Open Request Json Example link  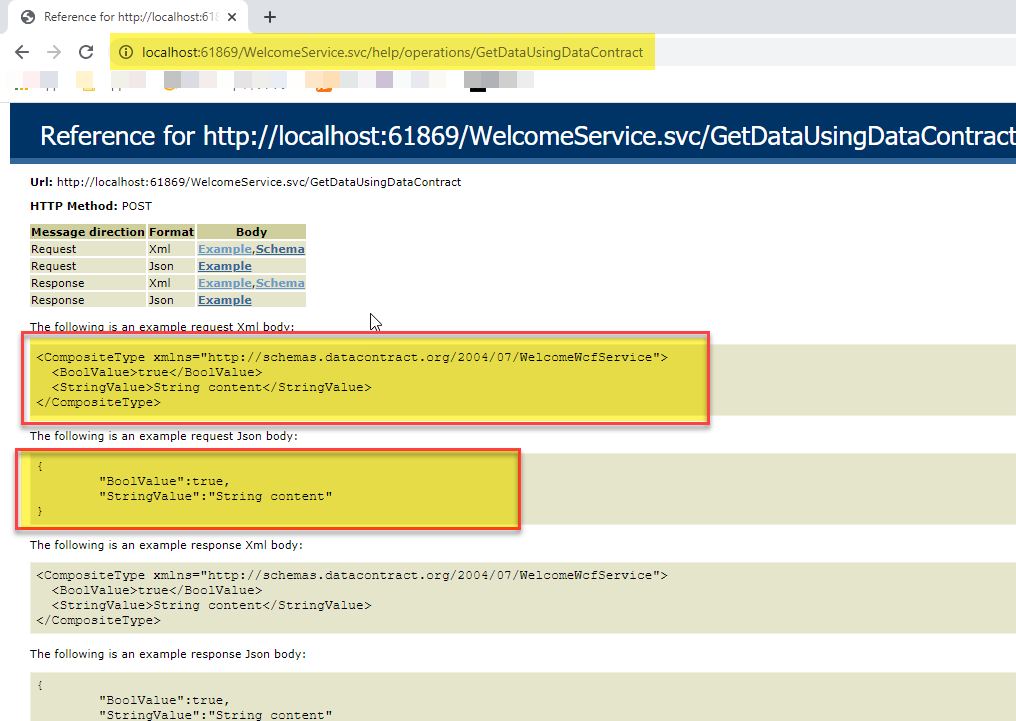(225, 266)
